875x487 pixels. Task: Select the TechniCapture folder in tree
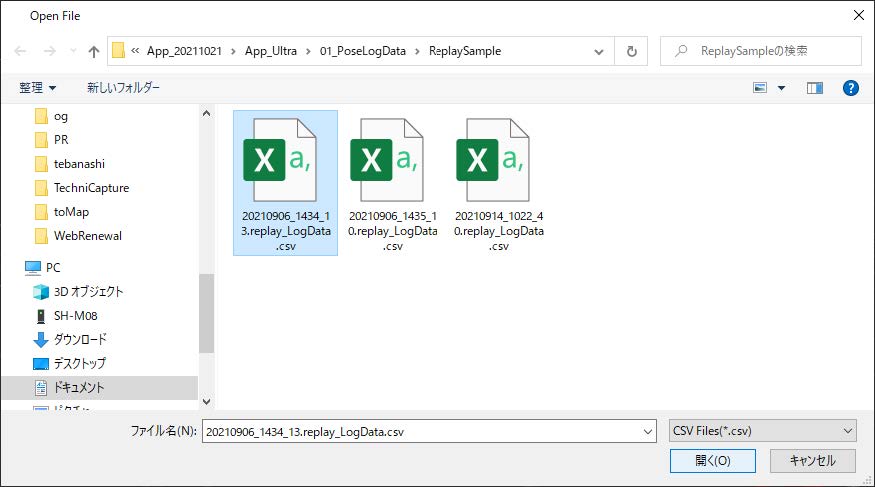[91, 188]
